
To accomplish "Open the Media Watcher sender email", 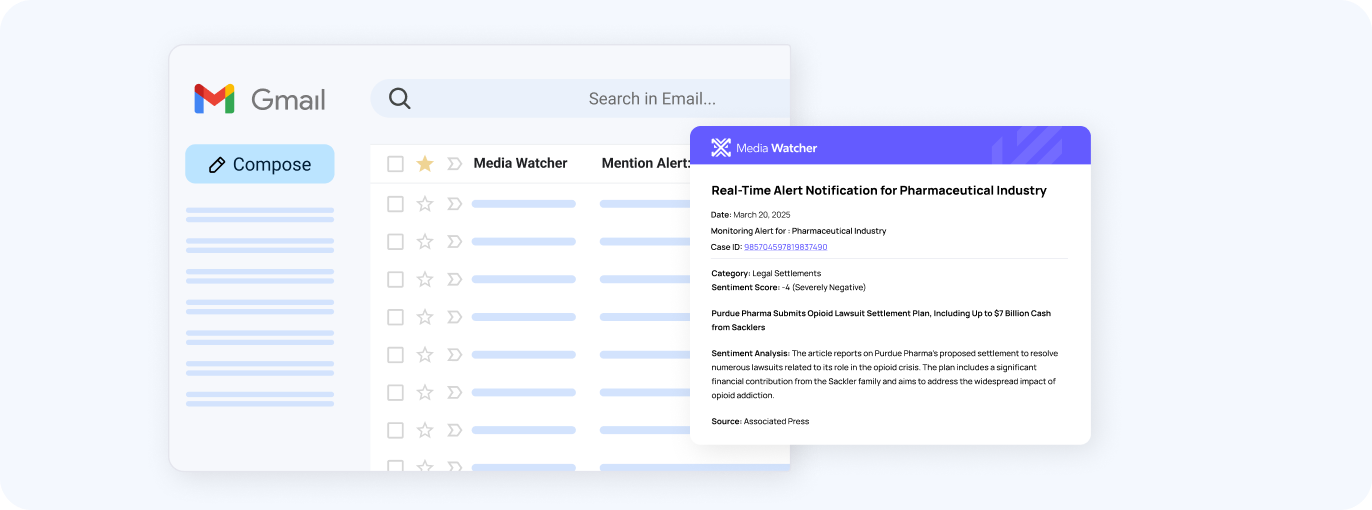I will pyautogui.click(x=520, y=163).
